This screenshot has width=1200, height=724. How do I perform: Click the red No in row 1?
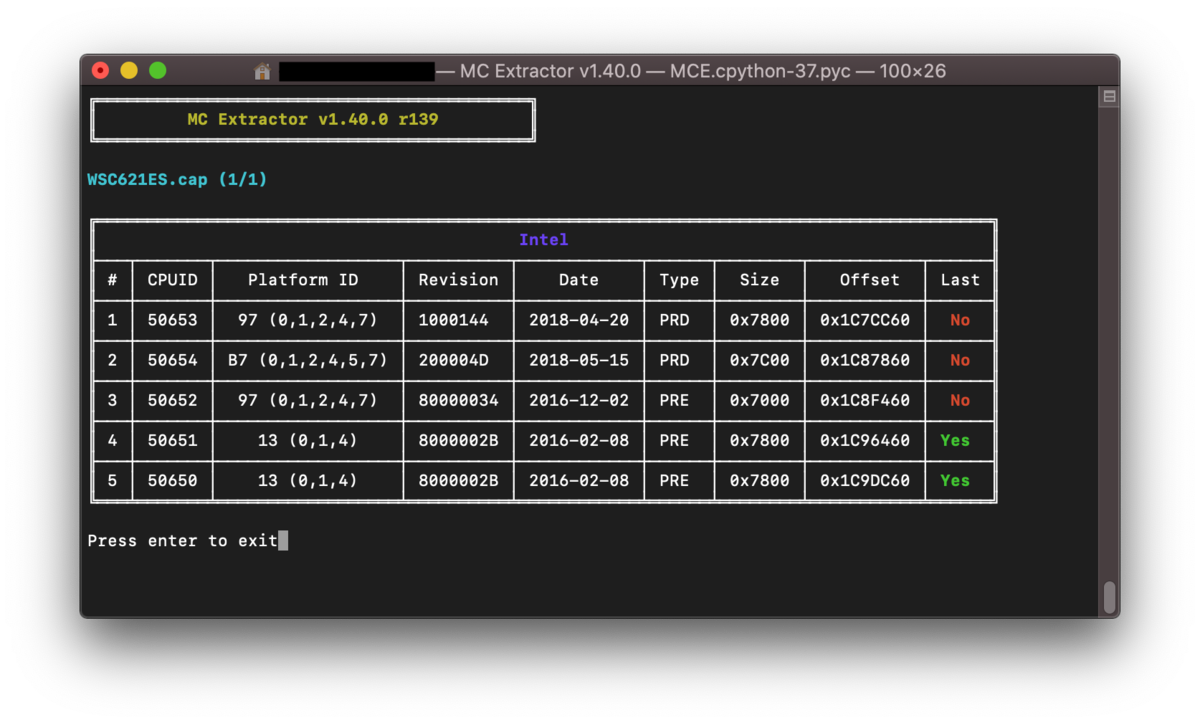click(960, 320)
